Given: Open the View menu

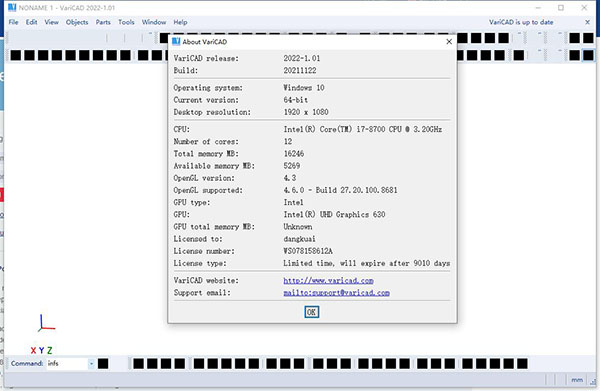Looking at the screenshot, I should (51, 22).
